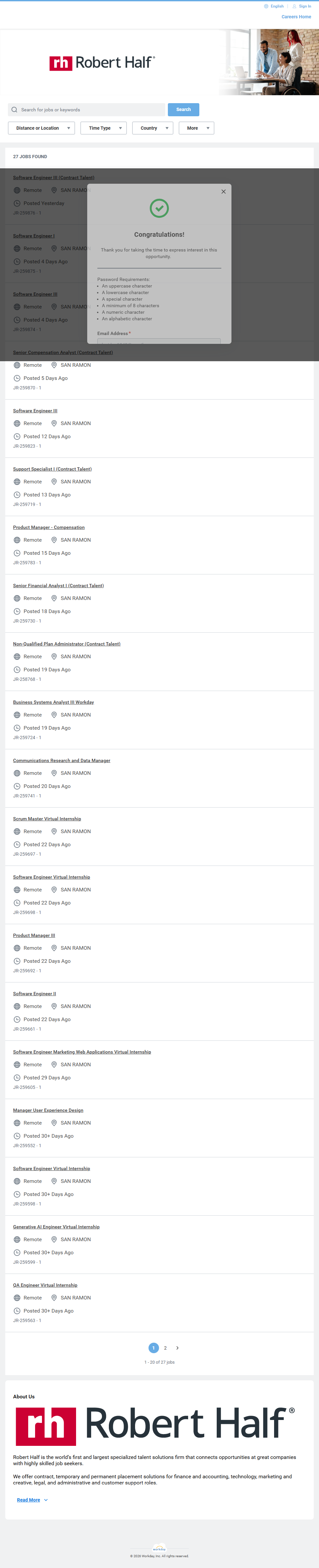Click the blue Search button

[183, 110]
